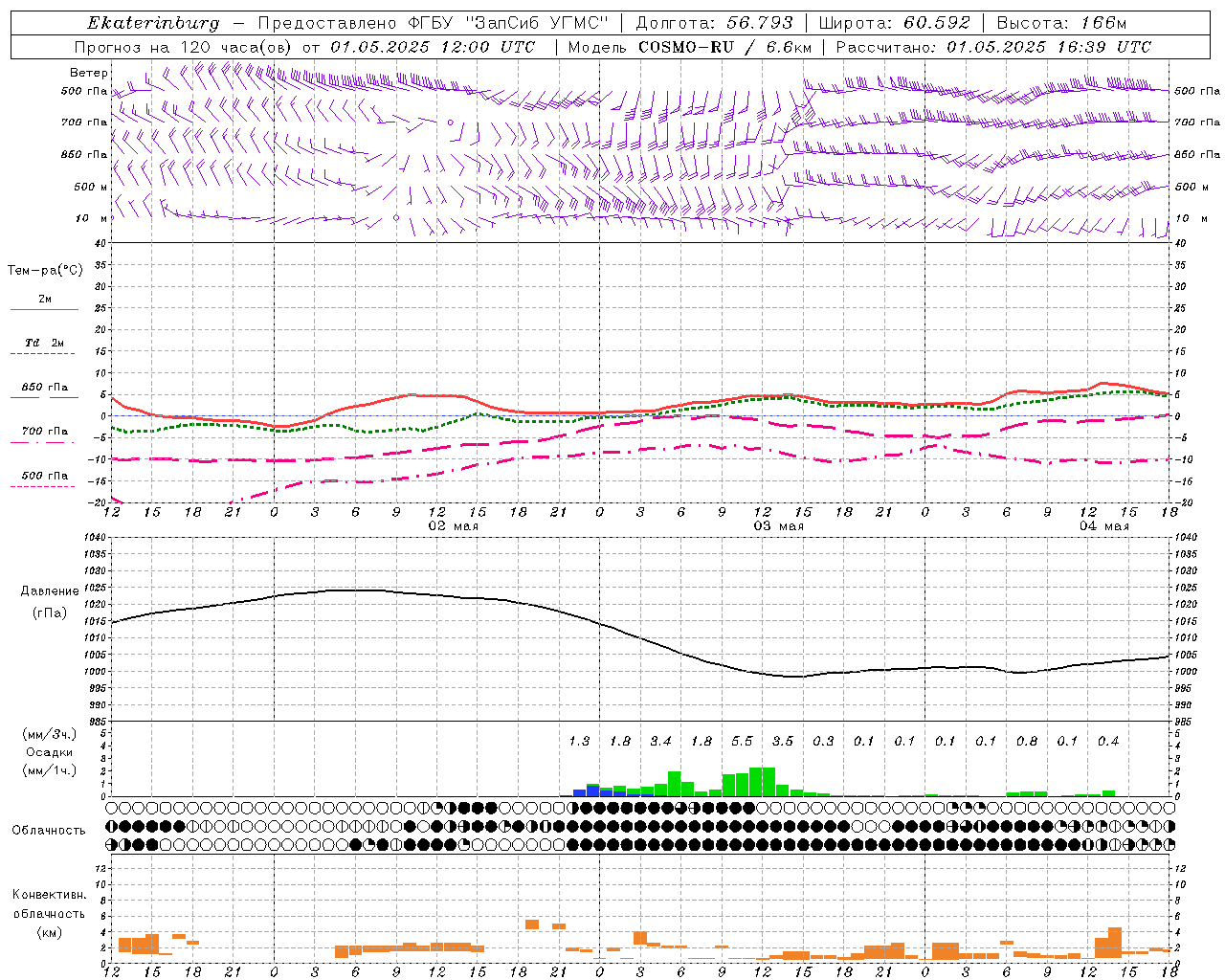The image size is (1225, 980).
Task: Click the '(мм/1ч.)' precipitation unit label
Action: click(x=49, y=770)
